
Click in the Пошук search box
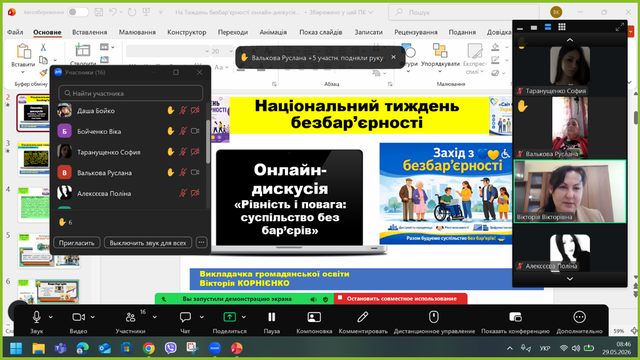pyautogui.click(x=464, y=12)
